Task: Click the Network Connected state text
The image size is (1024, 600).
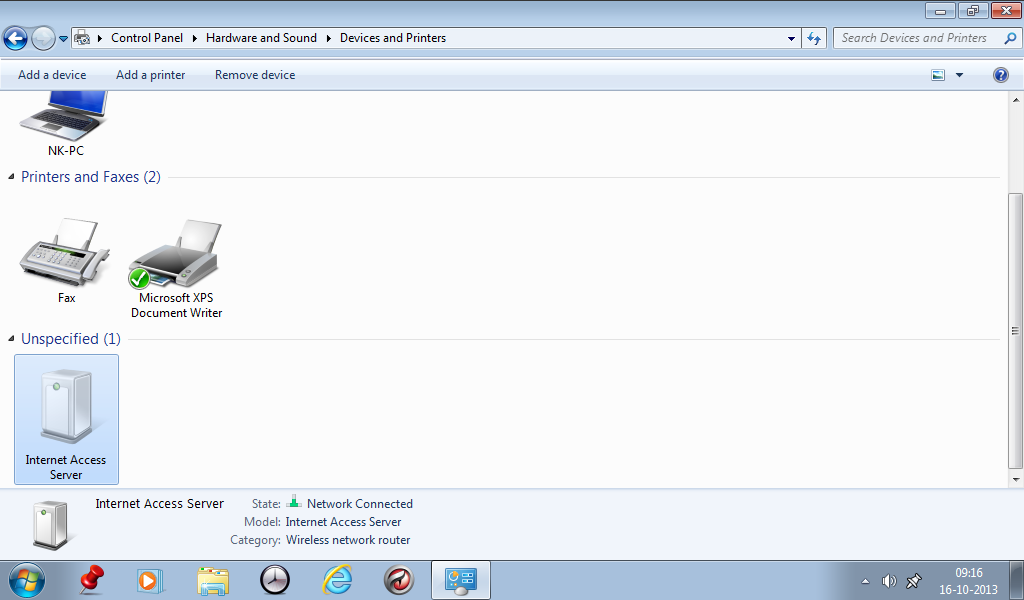Action: [x=360, y=504]
